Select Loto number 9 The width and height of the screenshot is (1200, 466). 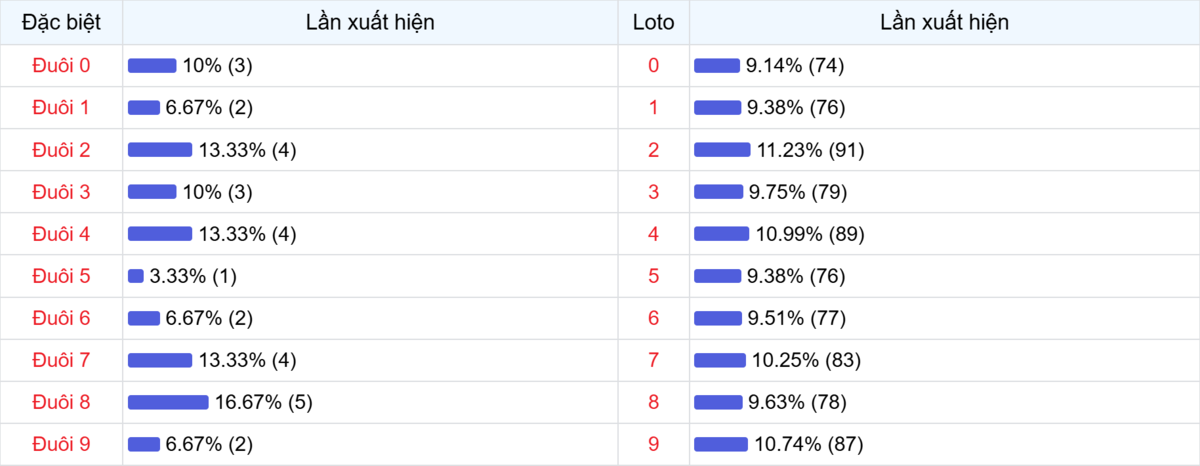click(x=654, y=444)
